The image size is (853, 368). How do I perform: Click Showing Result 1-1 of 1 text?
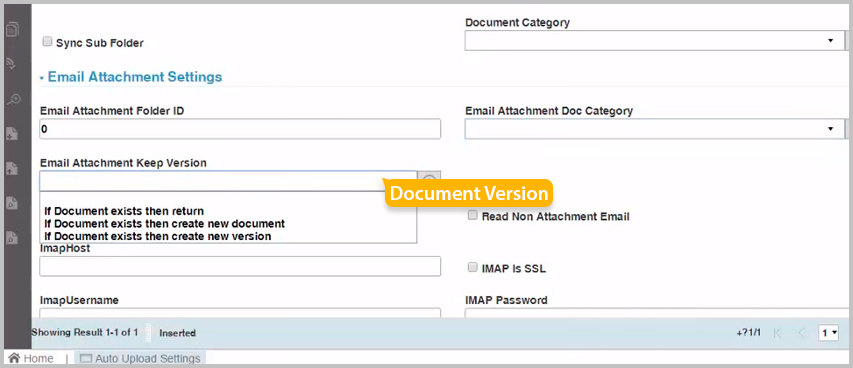[x=84, y=332]
